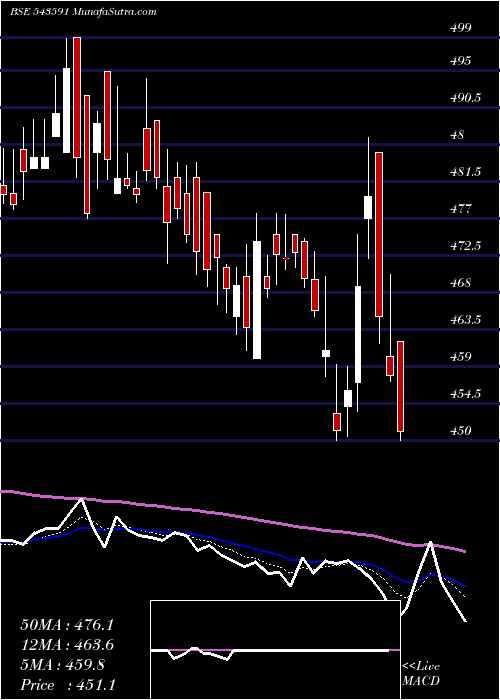The height and width of the screenshot is (700, 500).
Task: Click the tallest red candle reaching 499
Action: pyautogui.click(x=77, y=97)
